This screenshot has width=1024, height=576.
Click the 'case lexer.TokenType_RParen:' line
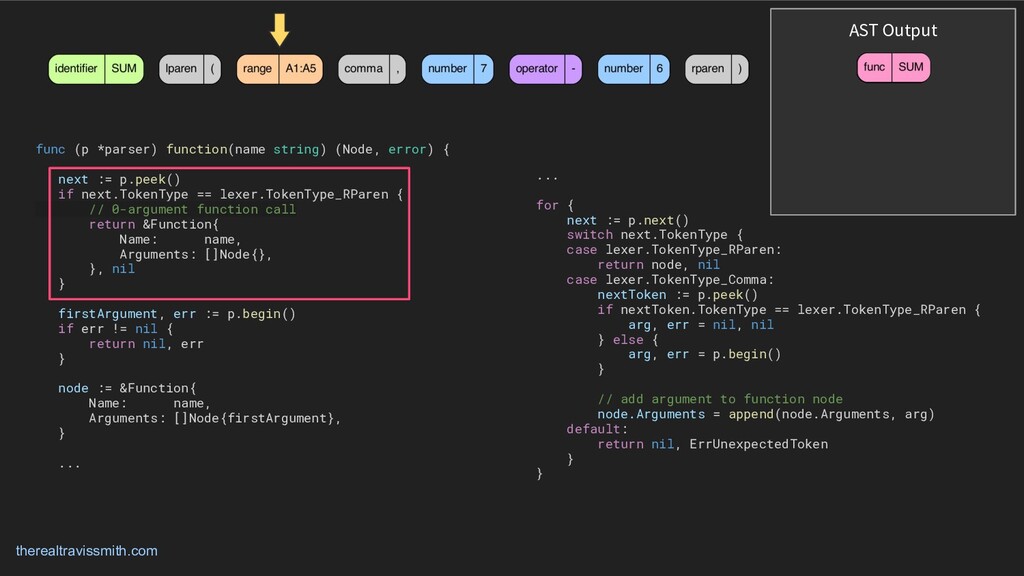[674, 249]
